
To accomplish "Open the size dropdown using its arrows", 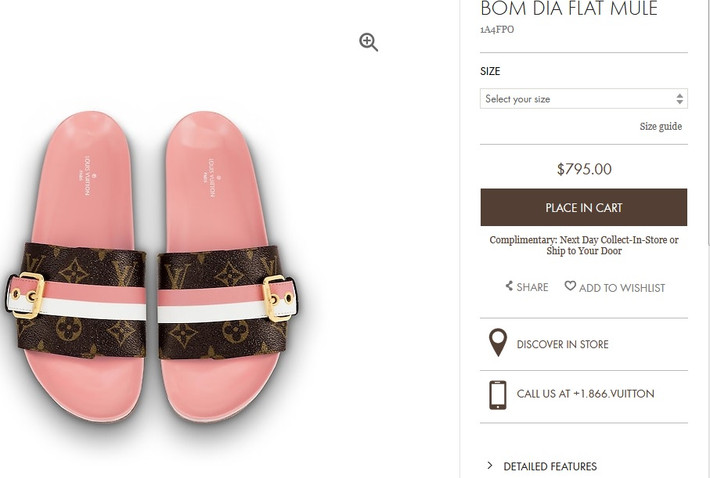I will tap(680, 99).
